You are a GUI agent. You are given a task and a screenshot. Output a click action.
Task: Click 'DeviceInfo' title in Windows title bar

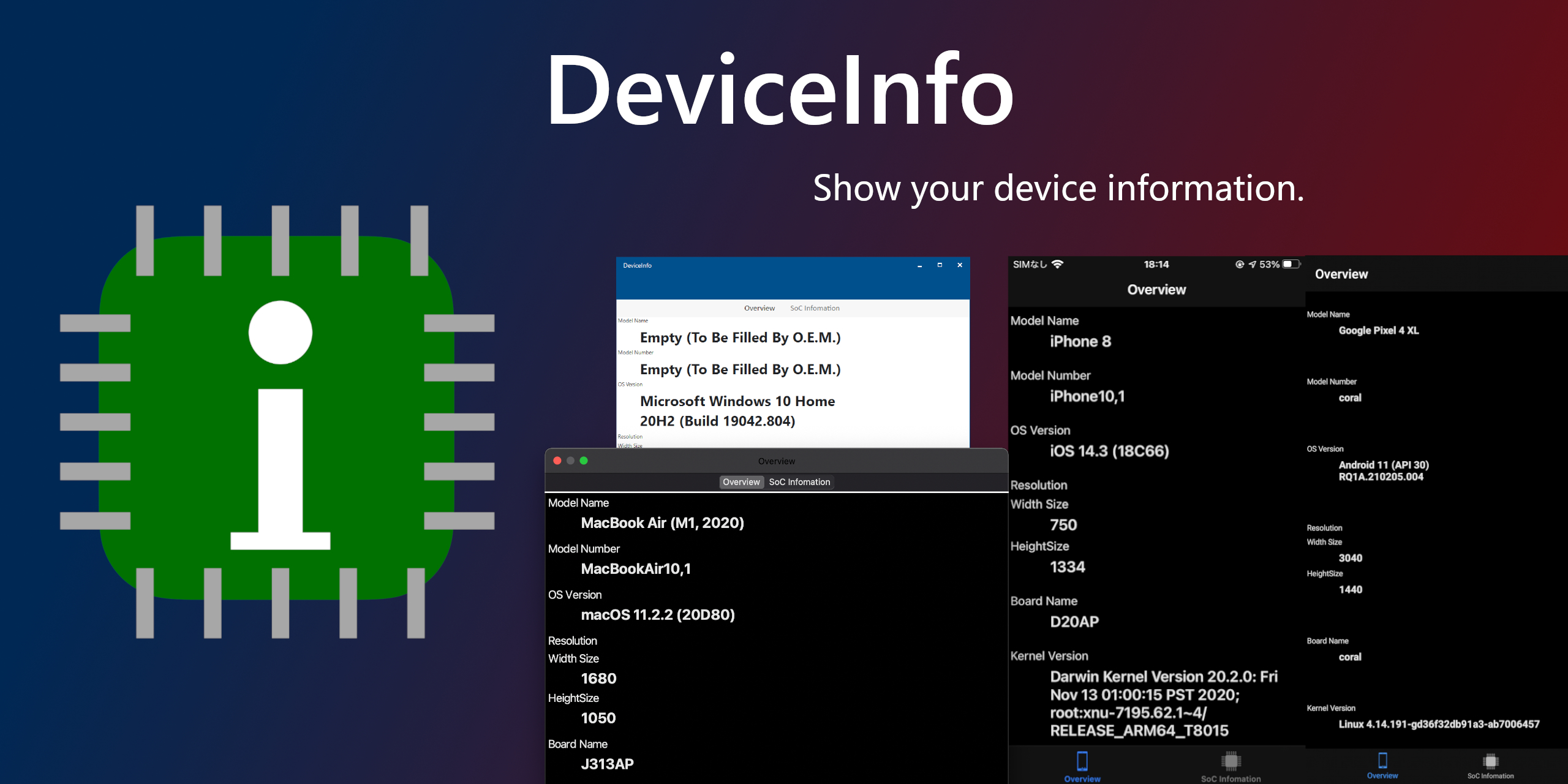coord(637,266)
